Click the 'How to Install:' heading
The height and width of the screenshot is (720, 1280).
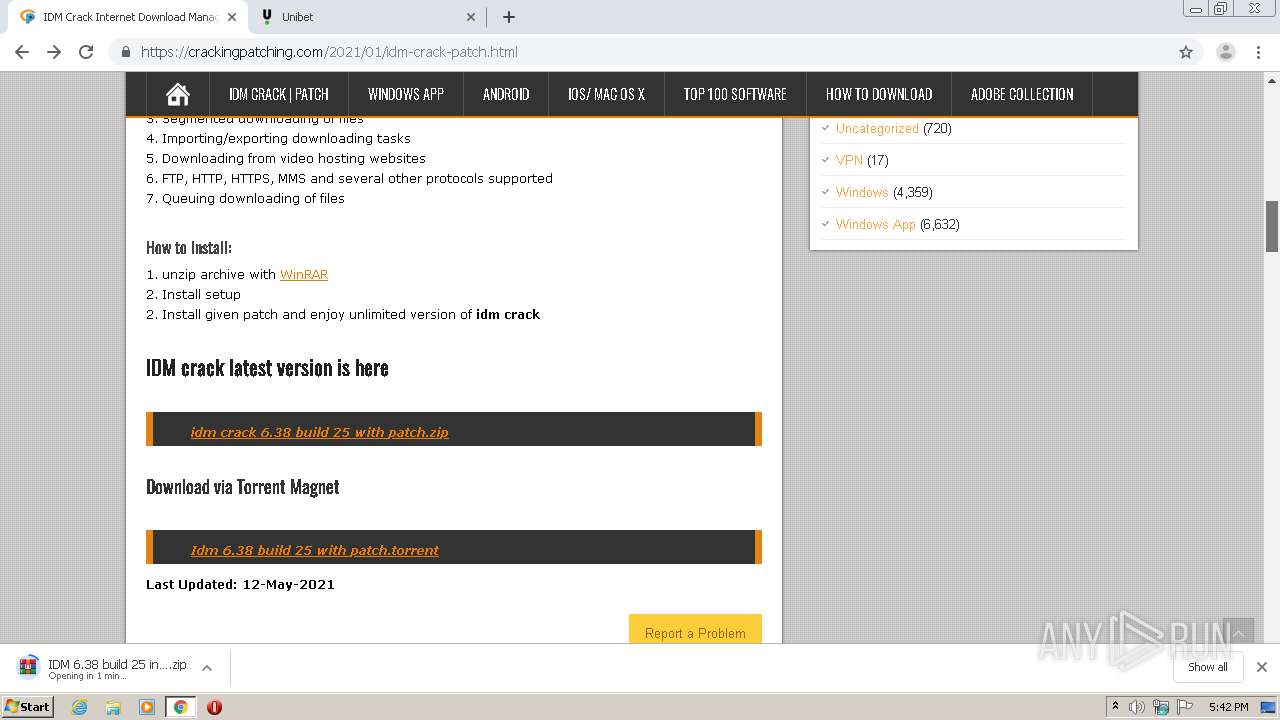pos(189,247)
